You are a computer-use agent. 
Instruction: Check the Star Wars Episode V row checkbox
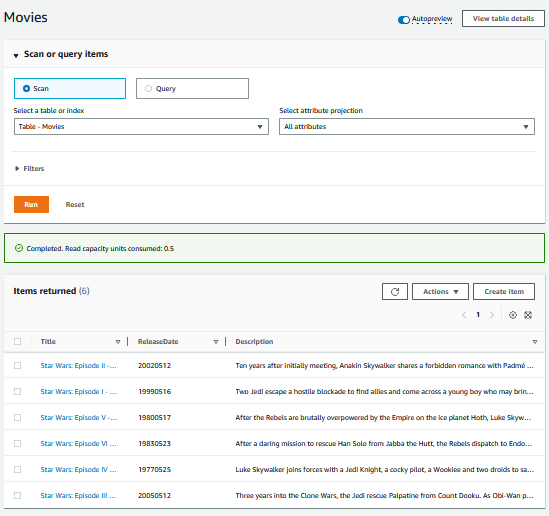[18, 417]
